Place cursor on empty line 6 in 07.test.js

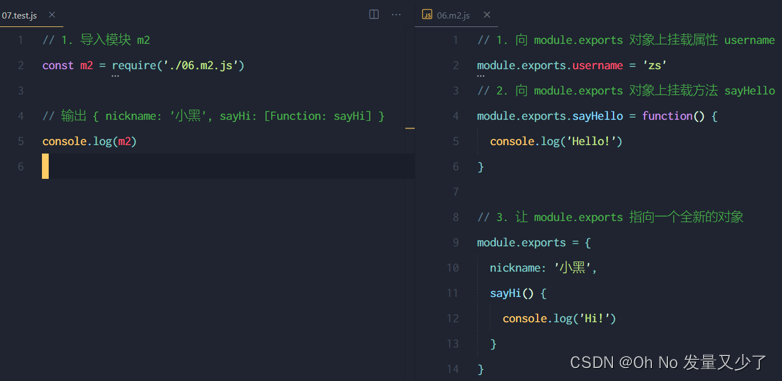tap(228, 166)
